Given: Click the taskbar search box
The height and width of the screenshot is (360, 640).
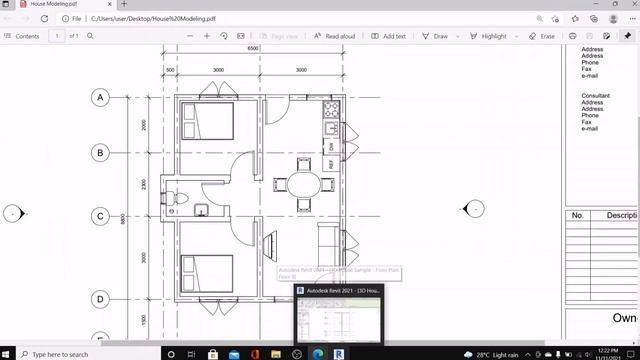Looking at the screenshot, I should click(89, 354).
